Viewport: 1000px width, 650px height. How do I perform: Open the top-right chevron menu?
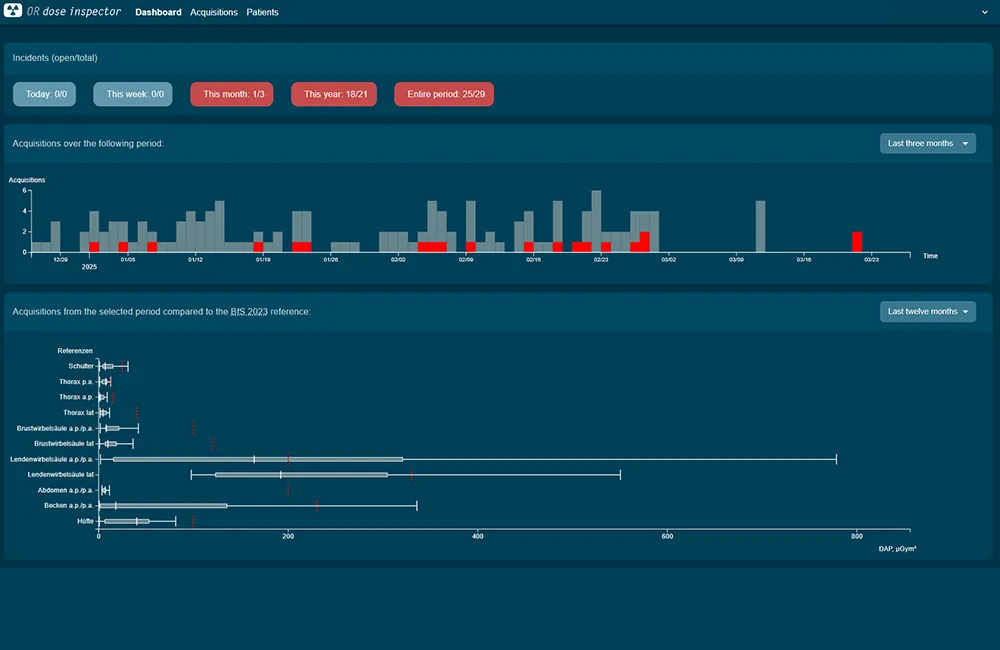click(984, 12)
